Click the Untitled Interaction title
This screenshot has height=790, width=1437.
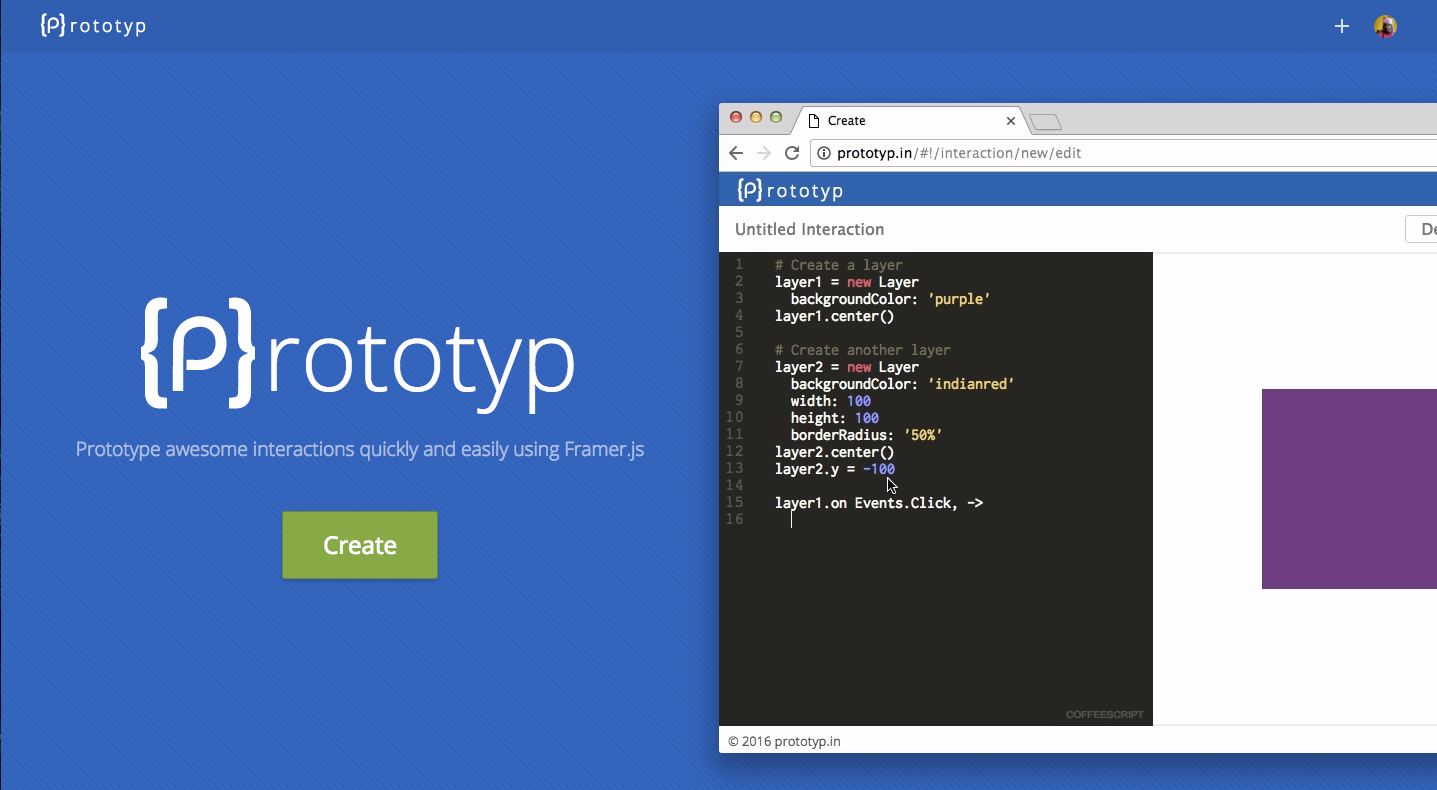(x=809, y=229)
